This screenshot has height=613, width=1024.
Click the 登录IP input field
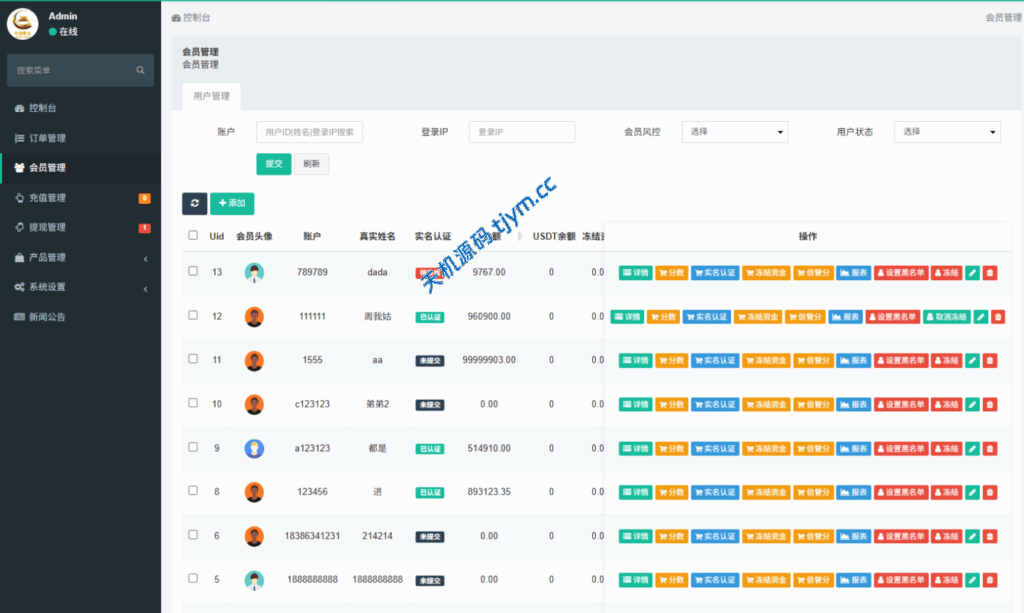(522, 132)
